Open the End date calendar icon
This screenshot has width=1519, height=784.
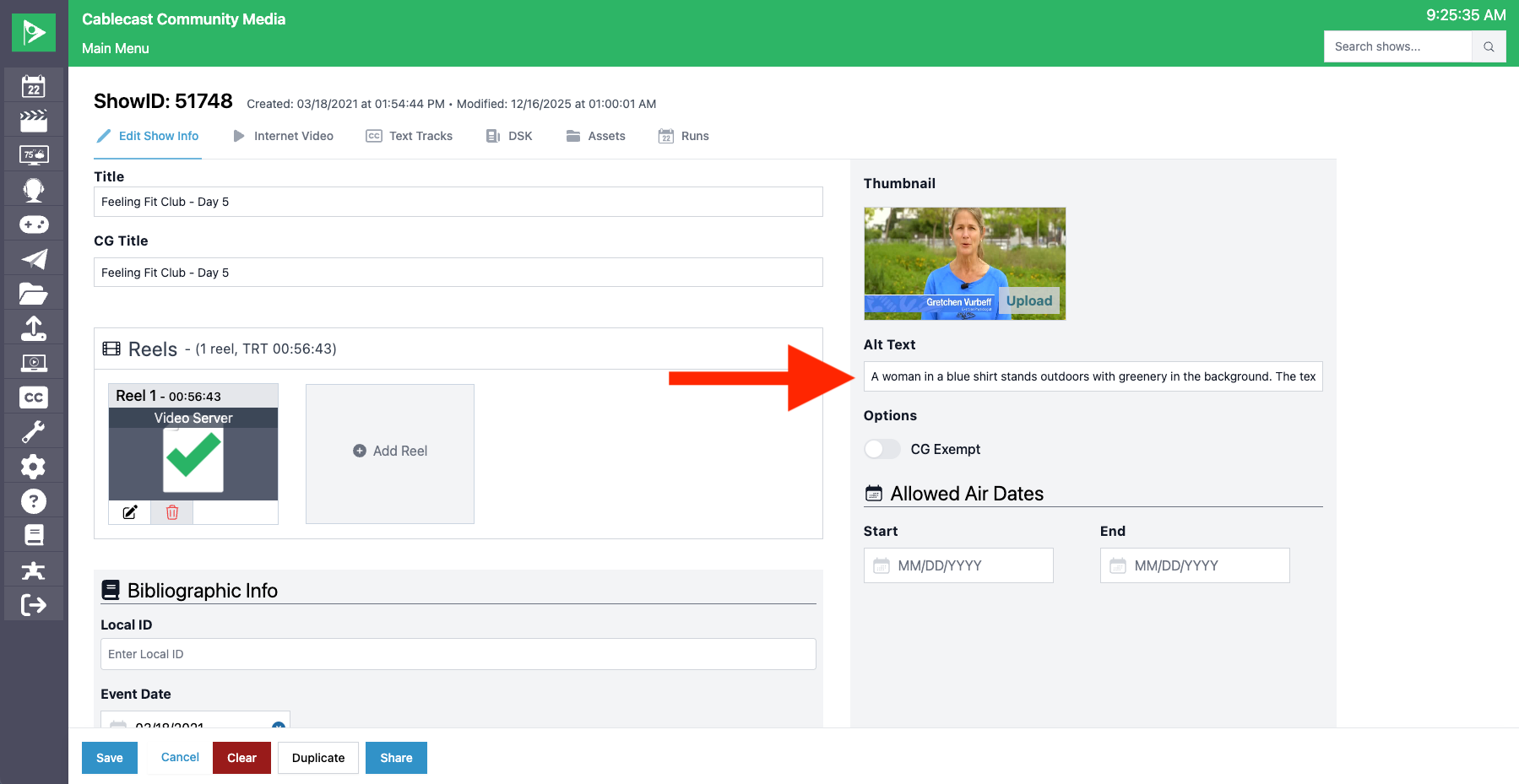[1118, 565]
